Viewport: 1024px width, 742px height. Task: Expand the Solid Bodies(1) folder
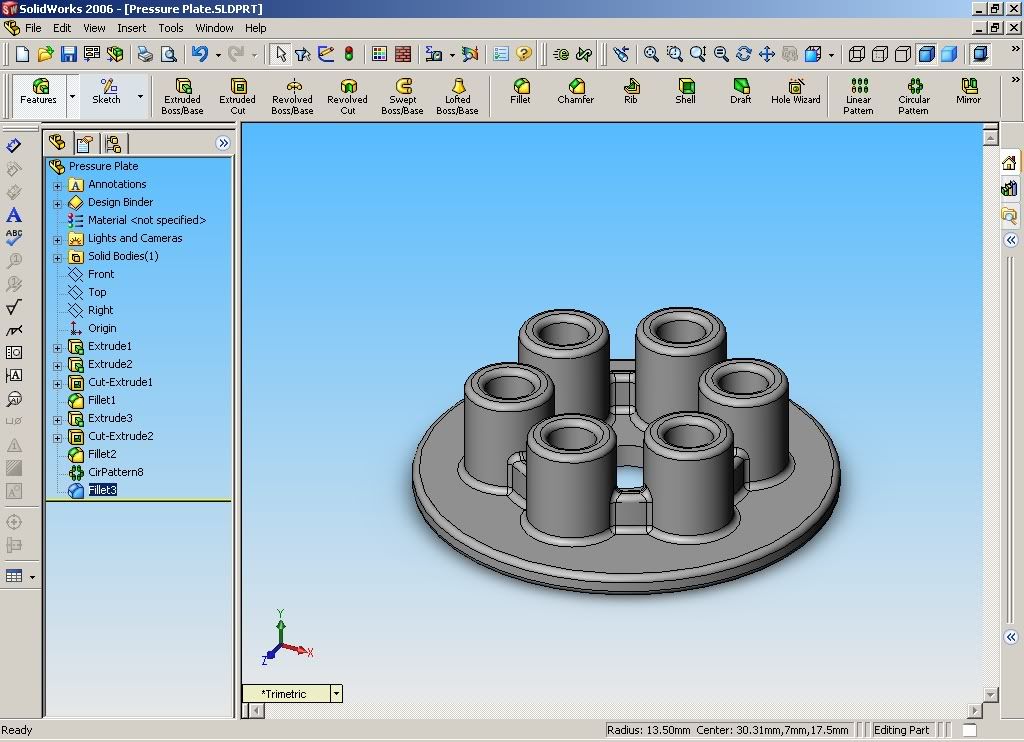pos(57,257)
